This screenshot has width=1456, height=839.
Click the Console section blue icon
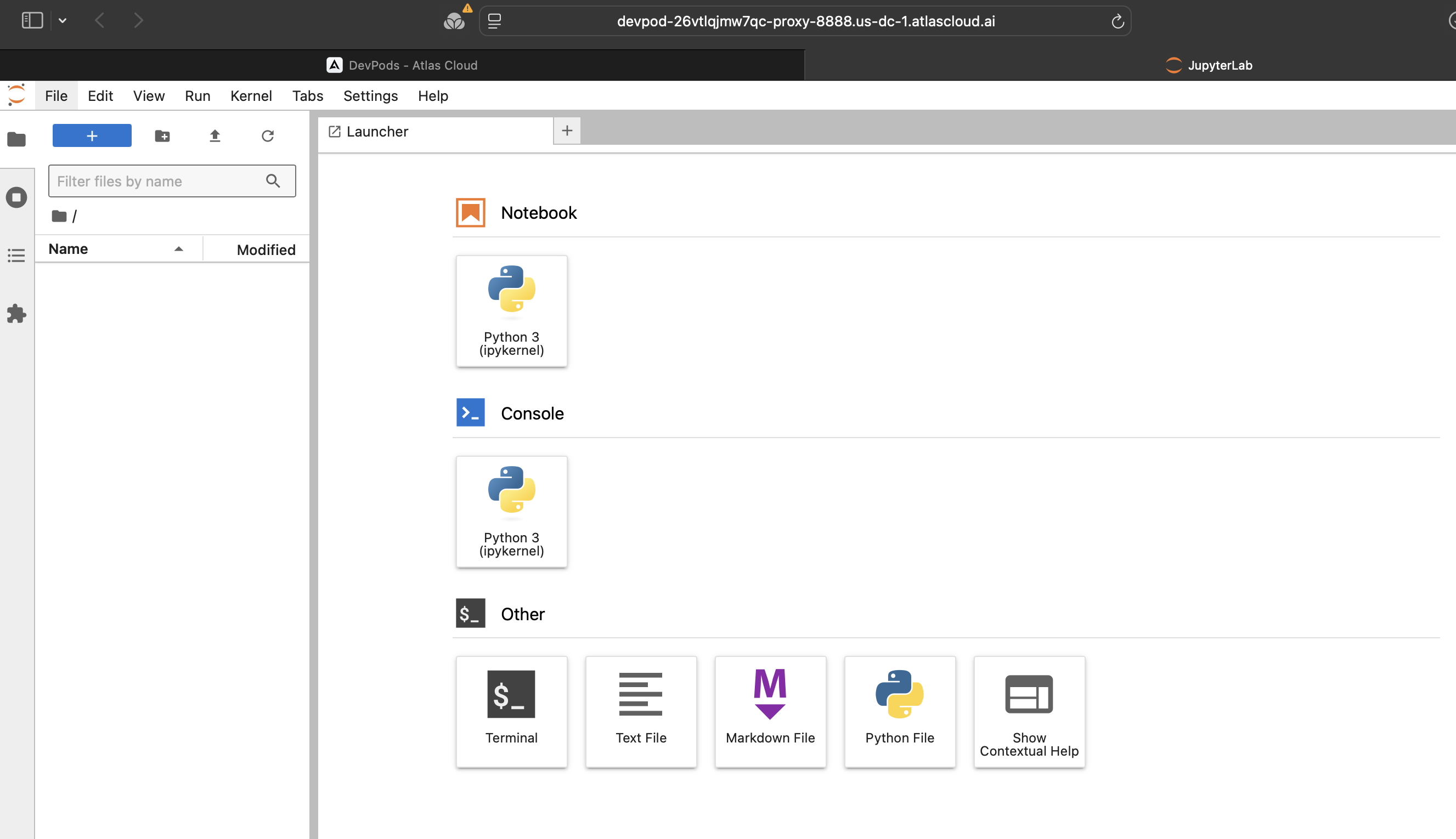pyautogui.click(x=470, y=412)
